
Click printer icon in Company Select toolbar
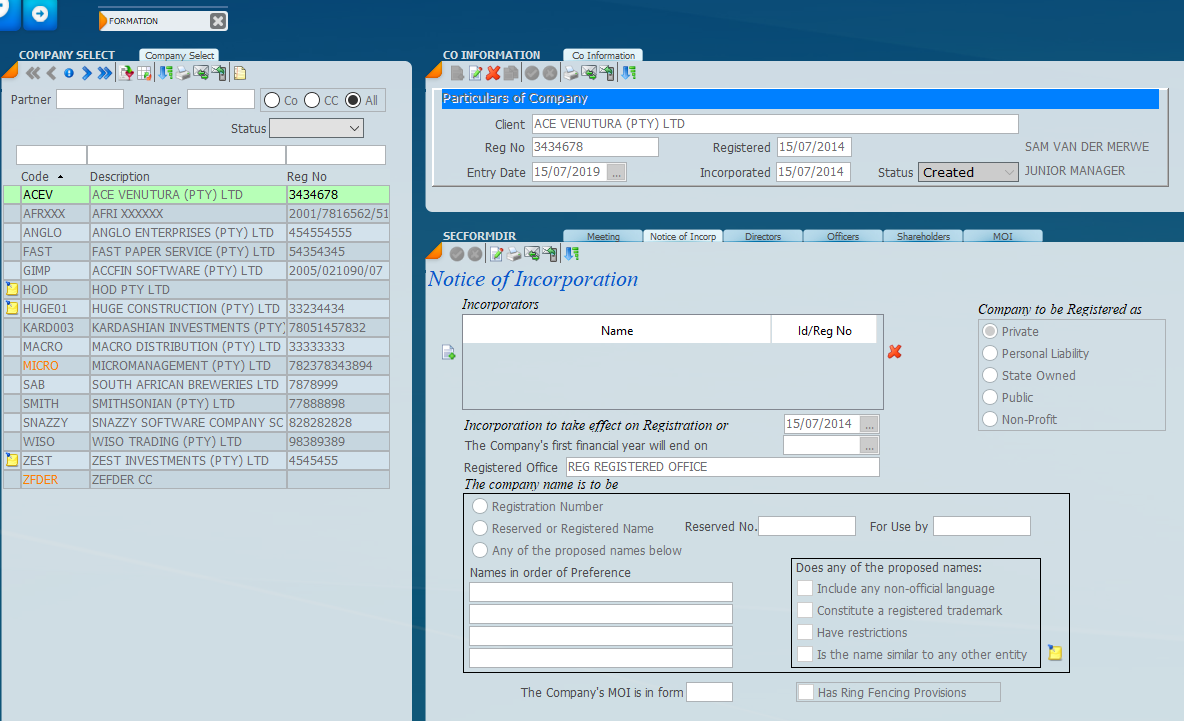183,73
